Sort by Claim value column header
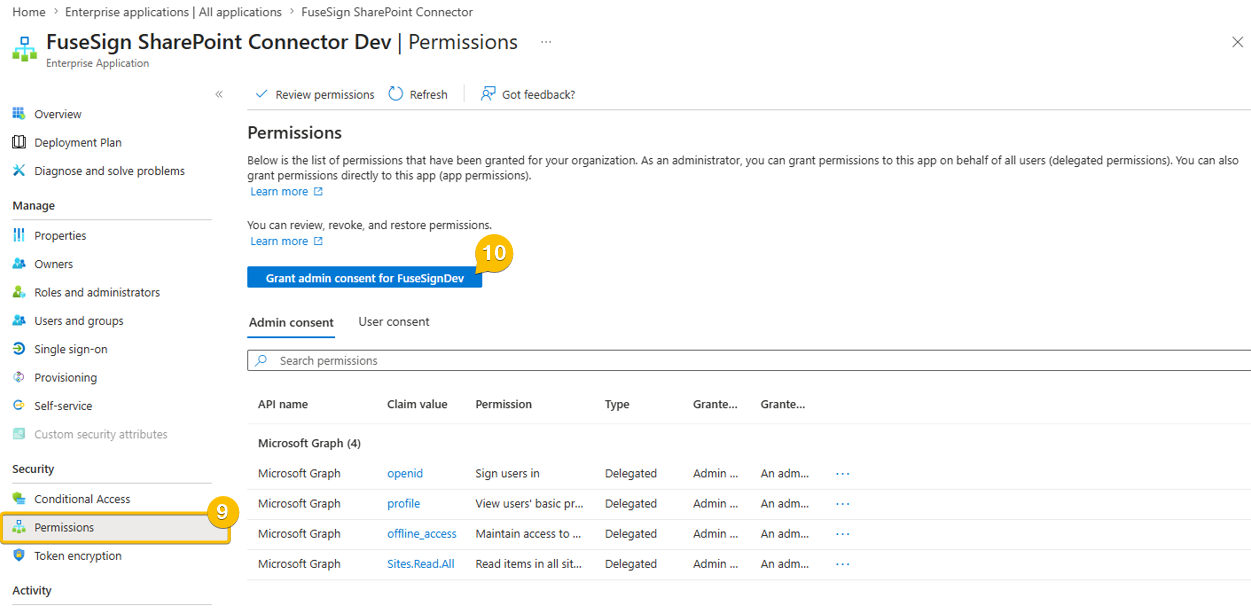 417,404
